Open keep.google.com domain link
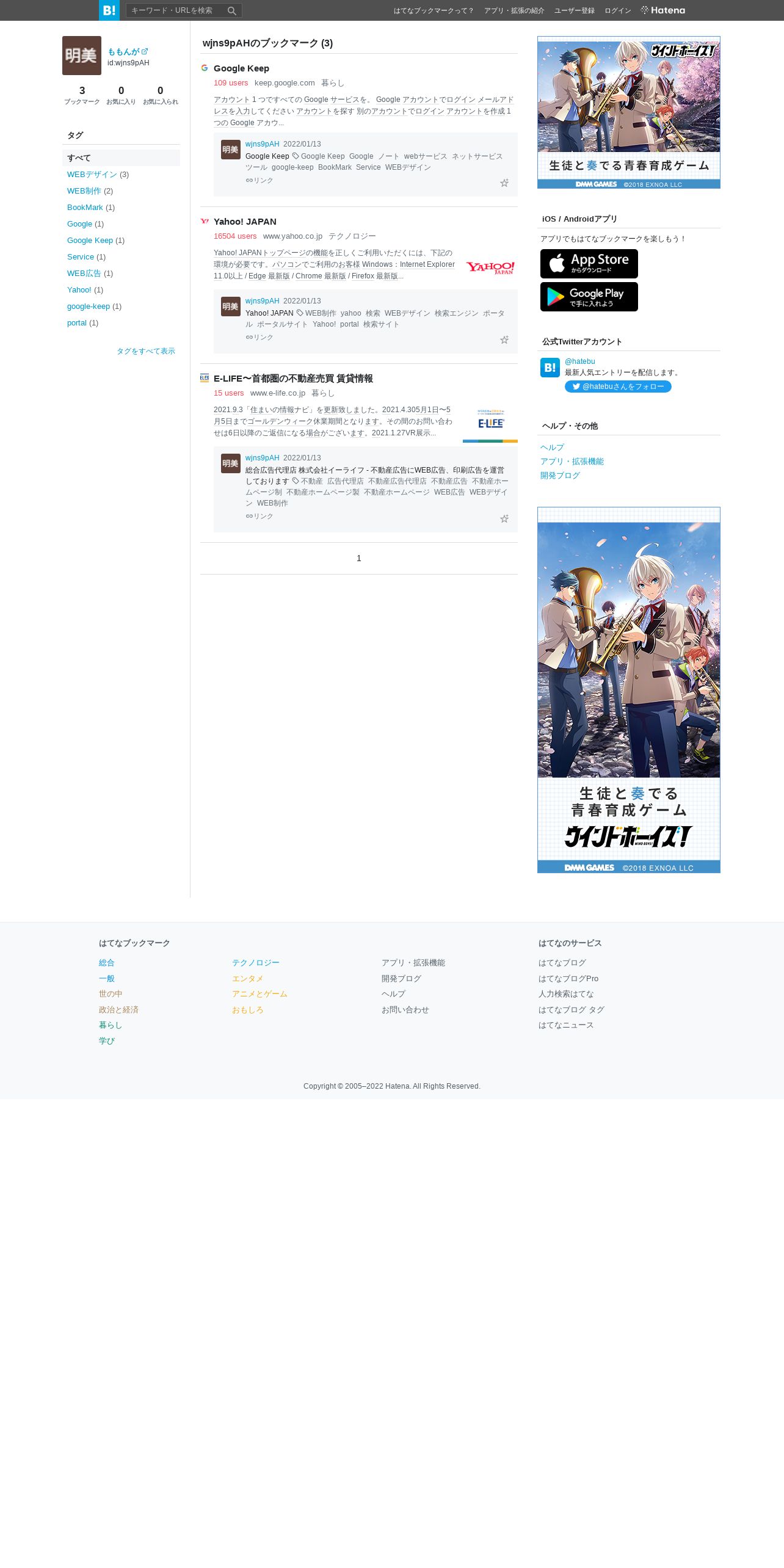Viewport: 784px width, 1568px height. coord(285,82)
